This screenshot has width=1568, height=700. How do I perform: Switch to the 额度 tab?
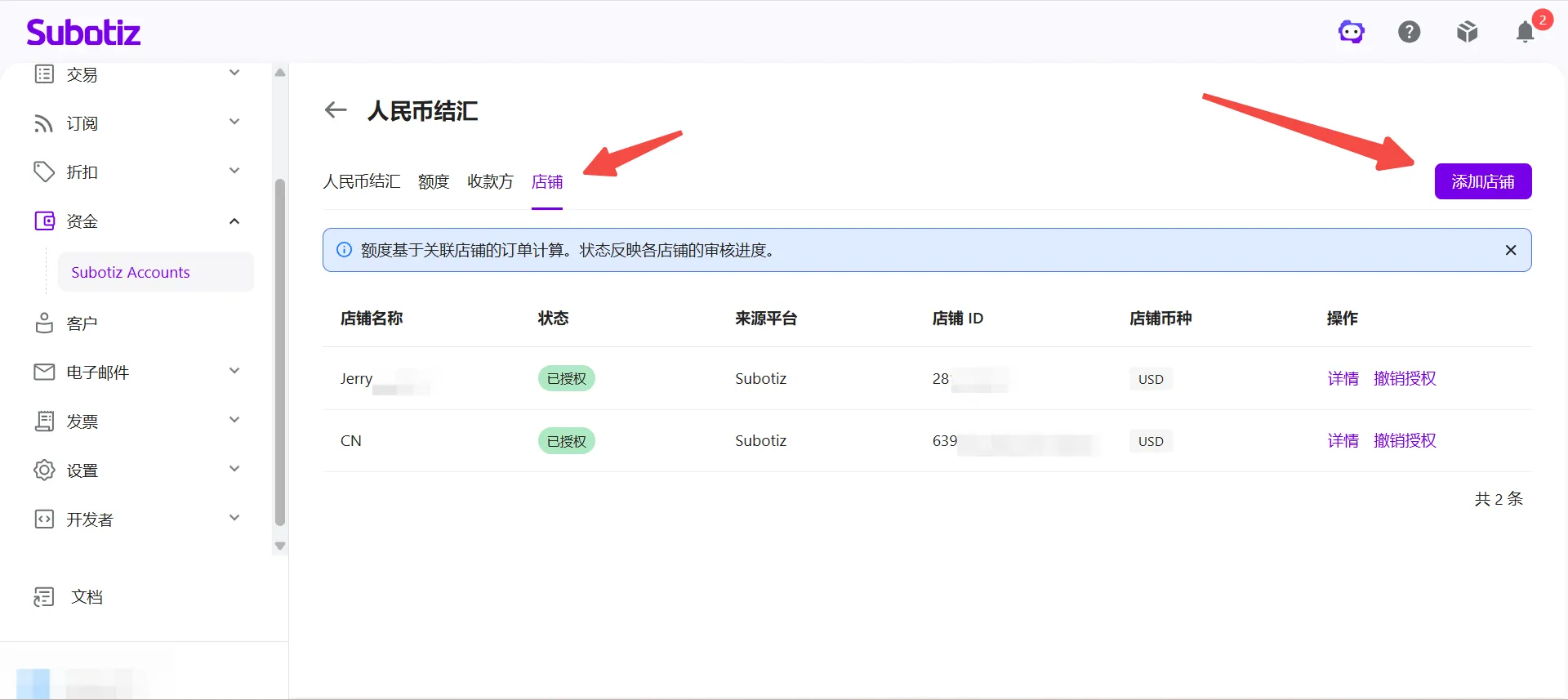coord(434,181)
